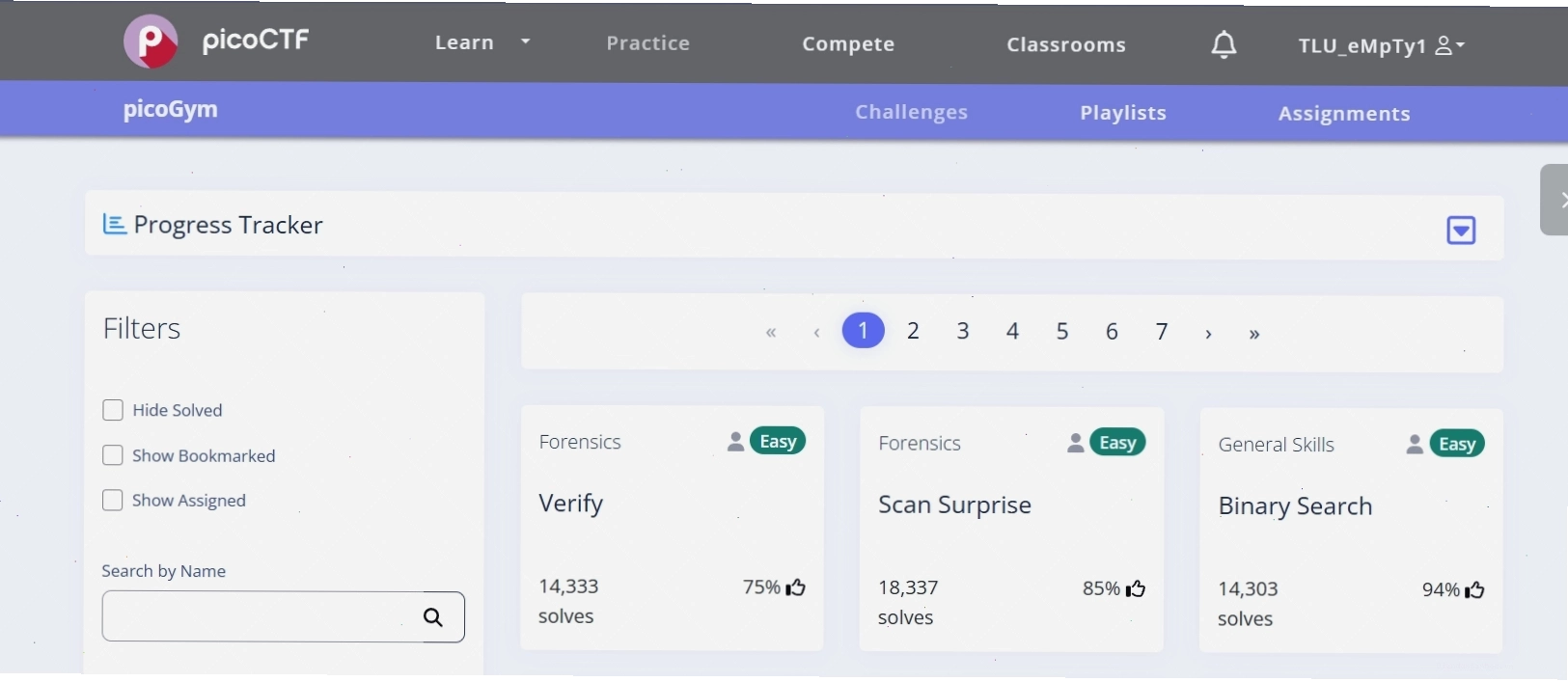Go to next page with single-right arrow
Image resolution: width=1568 pixels, height=682 pixels.
[x=1208, y=334]
